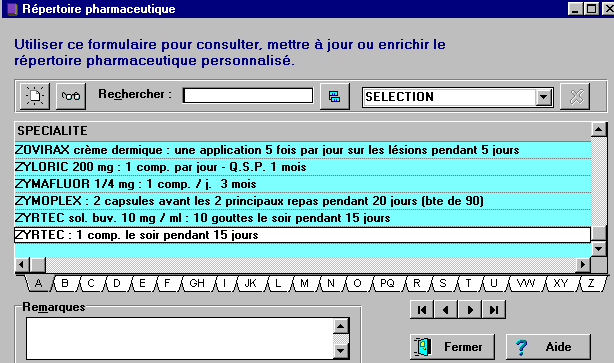Go to previous record navigation button

pos(446,310)
